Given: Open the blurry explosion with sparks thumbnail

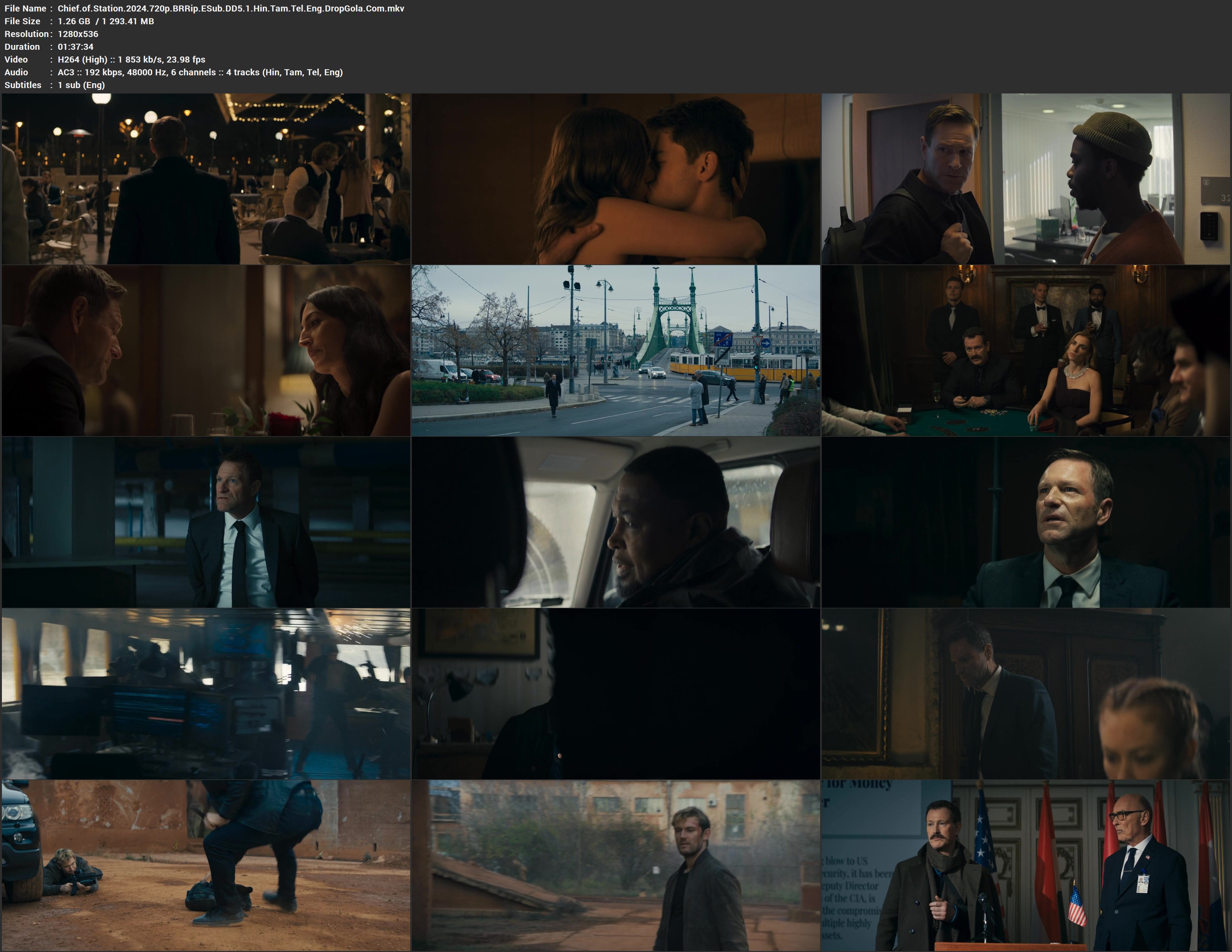Looking at the screenshot, I should pos(206,694).
